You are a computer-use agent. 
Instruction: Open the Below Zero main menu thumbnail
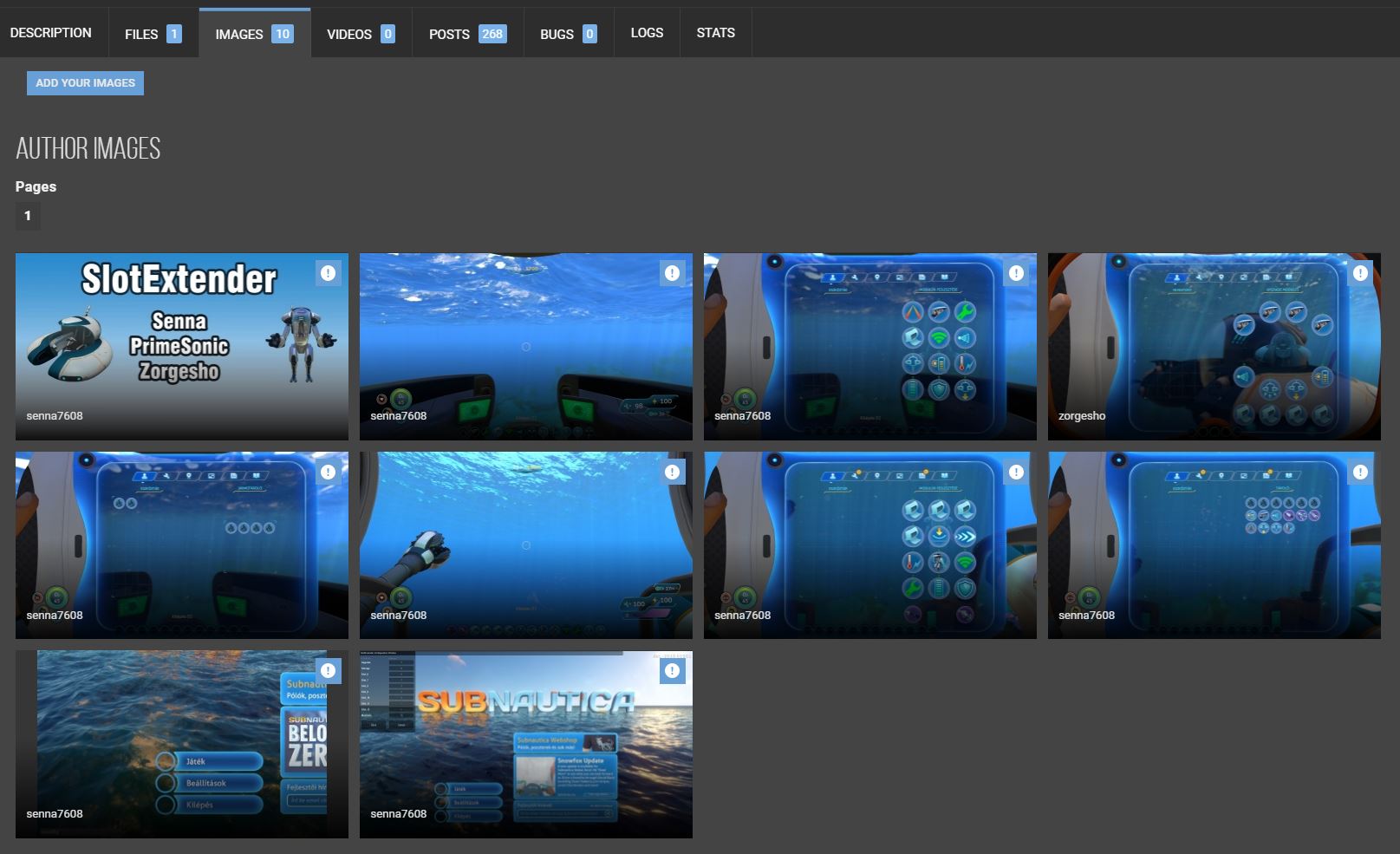pos(182,744)
